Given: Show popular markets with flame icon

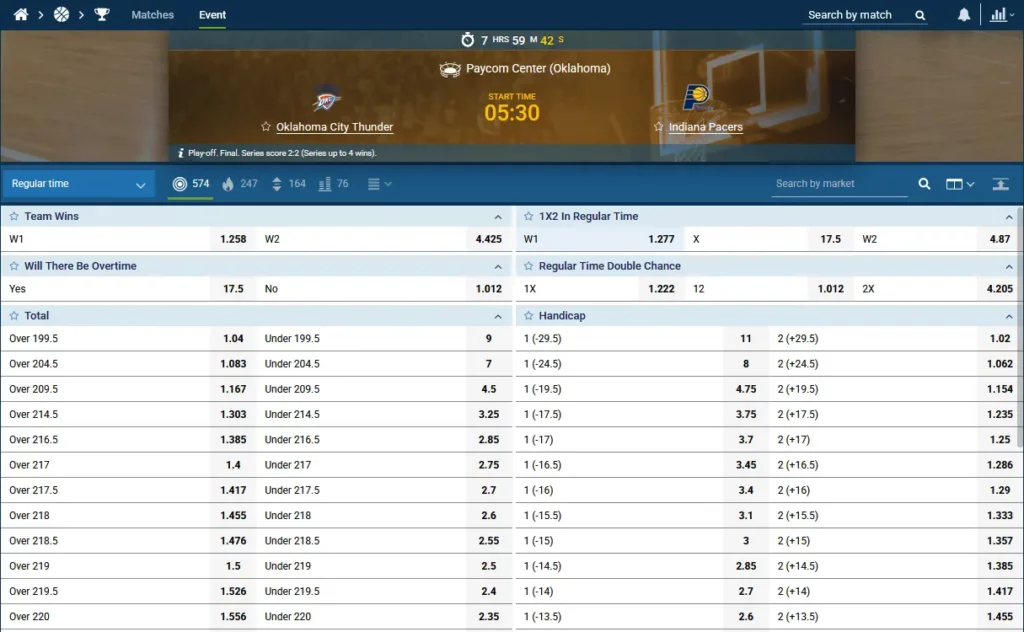Looking at the screenshot, I should [x=239, y=184].
